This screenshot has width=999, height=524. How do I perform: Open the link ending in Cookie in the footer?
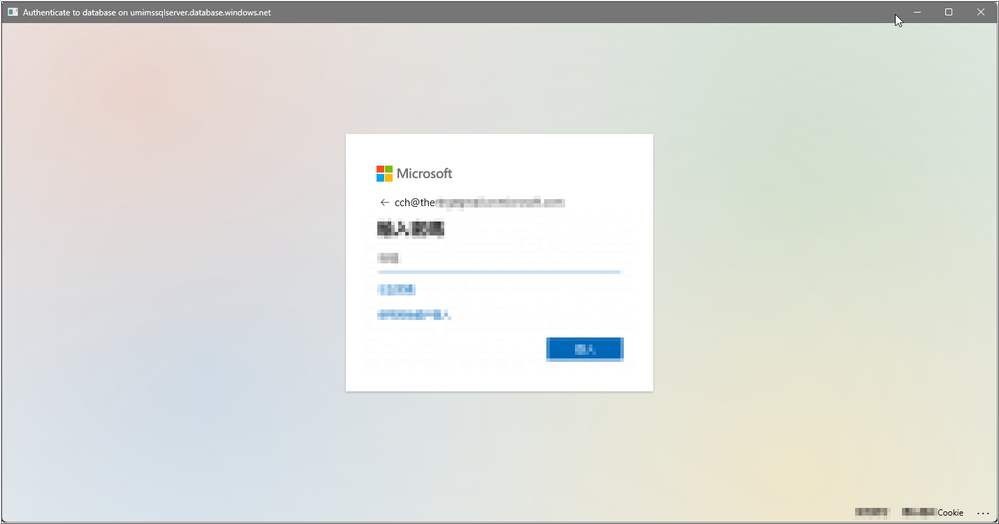[x=933, y=513]
